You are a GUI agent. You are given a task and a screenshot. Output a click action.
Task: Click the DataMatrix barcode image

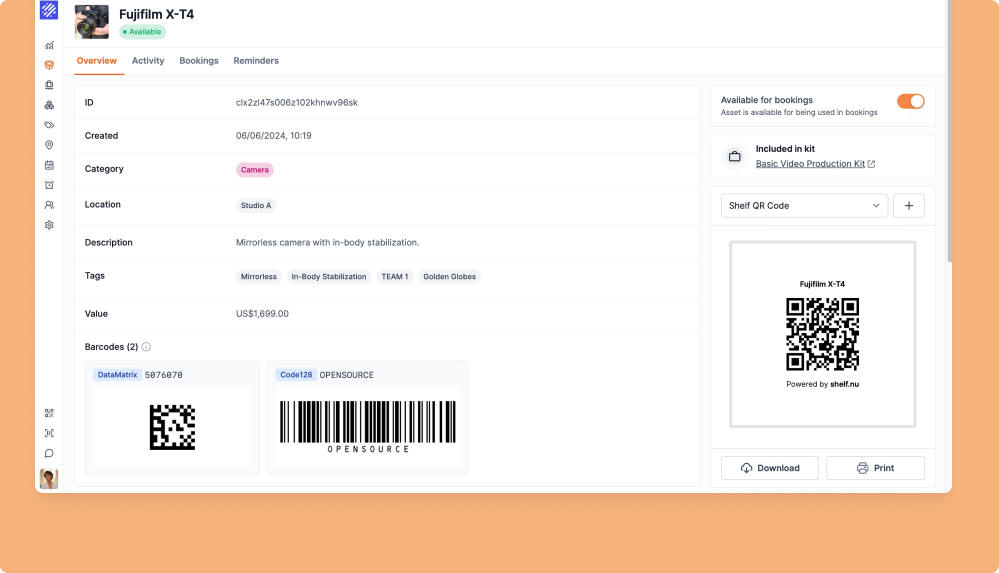(172, 427)
